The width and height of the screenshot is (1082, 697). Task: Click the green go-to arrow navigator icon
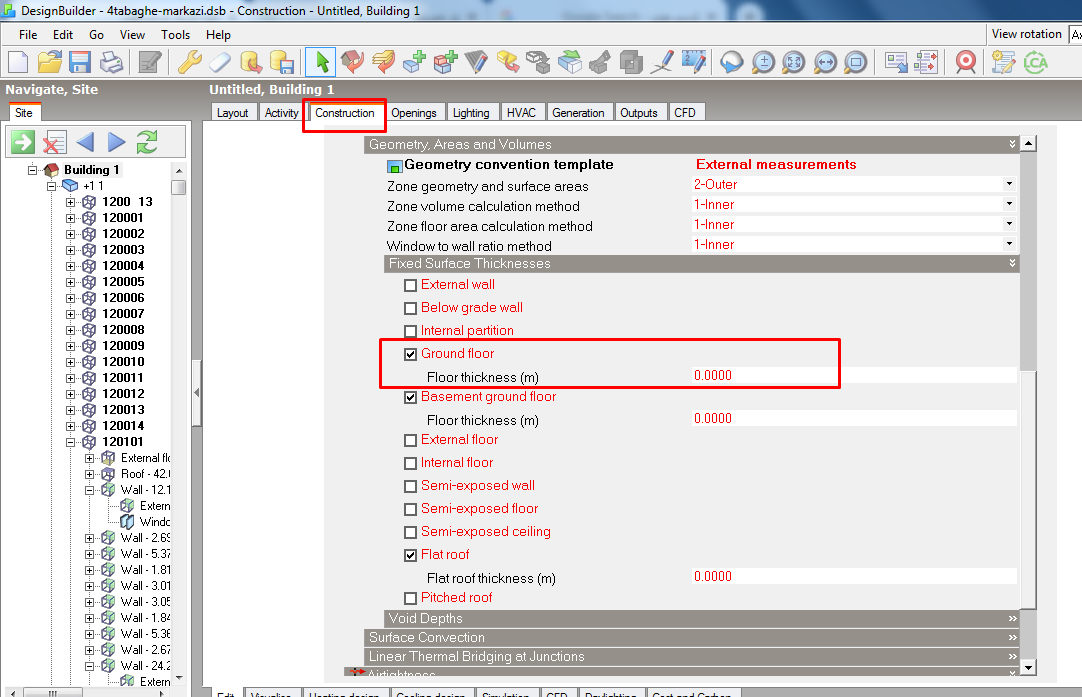(x=22, y=142)
